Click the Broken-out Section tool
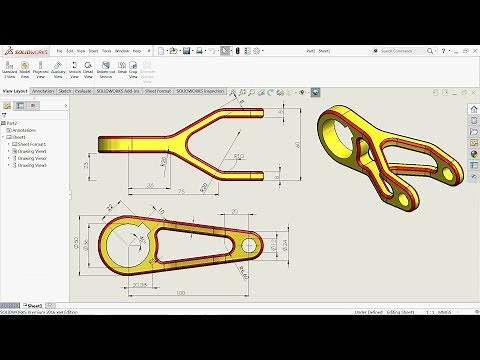 click(x=106, y=70)
